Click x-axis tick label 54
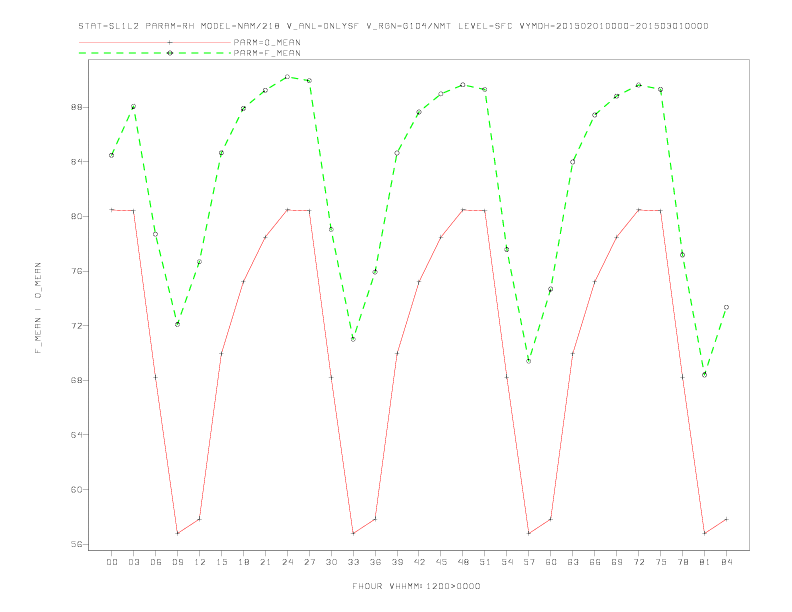The height and width of the screenshot is (612, 792). click(507, 562)
